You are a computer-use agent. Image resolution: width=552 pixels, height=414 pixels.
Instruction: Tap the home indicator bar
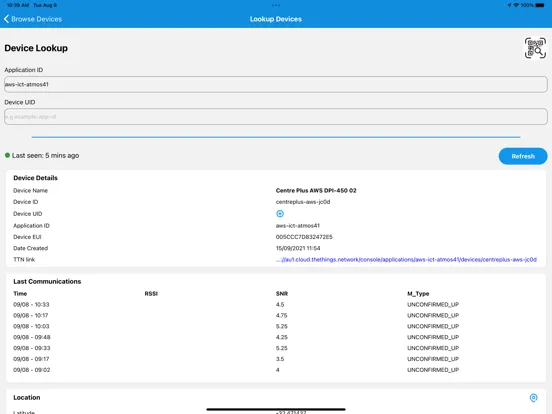click(276, 409)
